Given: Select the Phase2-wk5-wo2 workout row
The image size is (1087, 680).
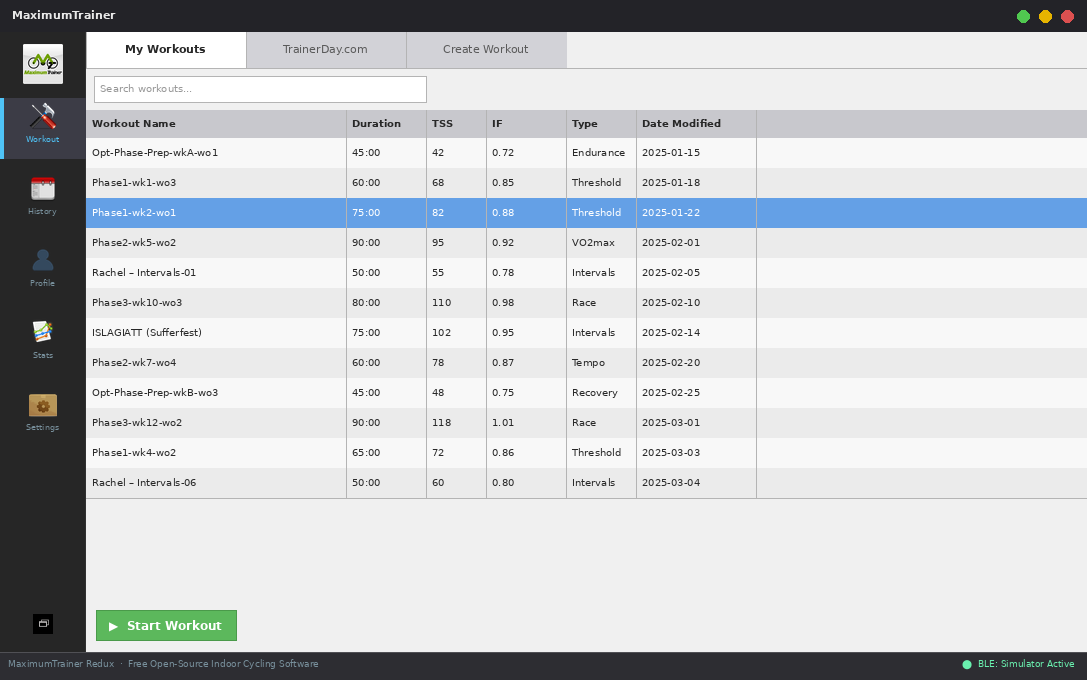Looking at the screenshot, I should click(300, 242).
